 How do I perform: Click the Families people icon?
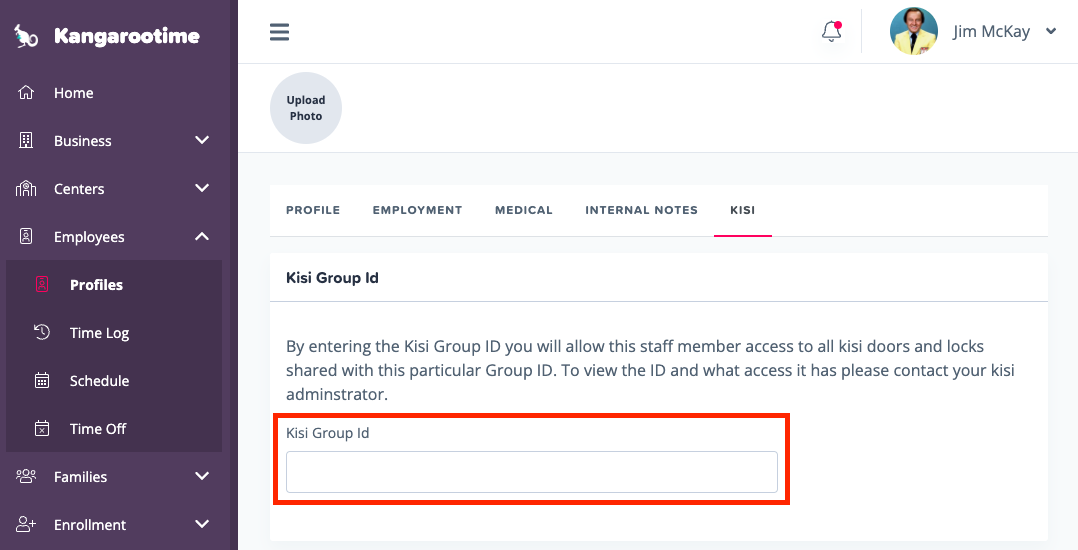(x=27, y=477)
